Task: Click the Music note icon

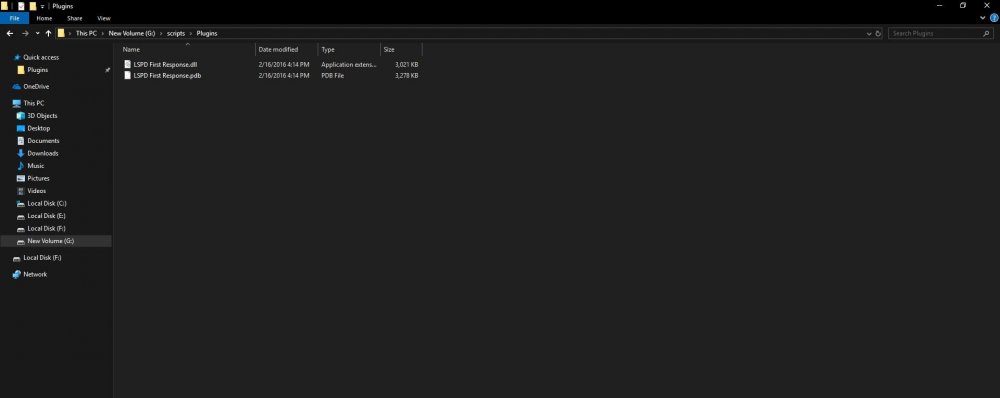Action: (x=21, y=166)
